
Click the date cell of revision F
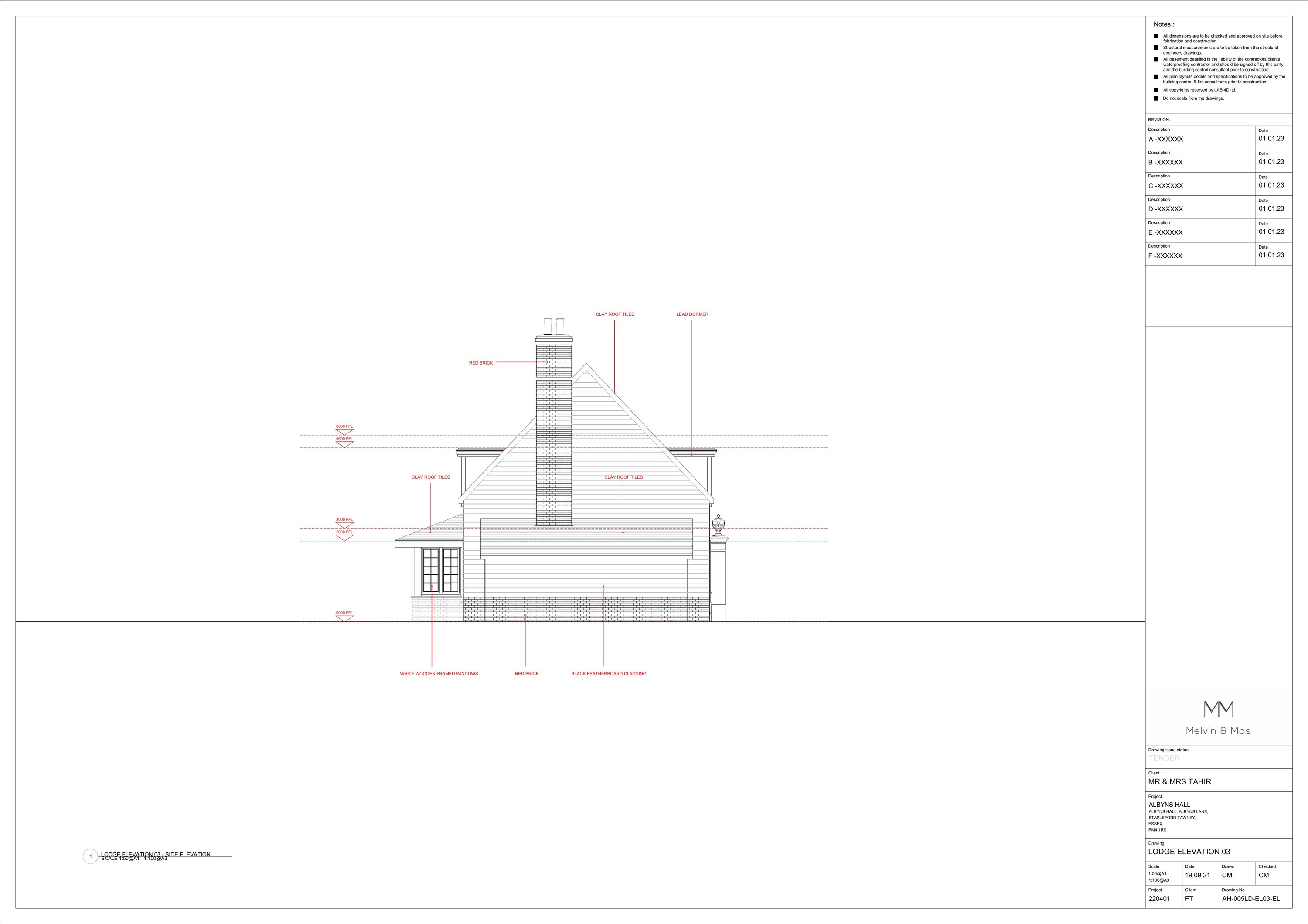coord(1271,255)
